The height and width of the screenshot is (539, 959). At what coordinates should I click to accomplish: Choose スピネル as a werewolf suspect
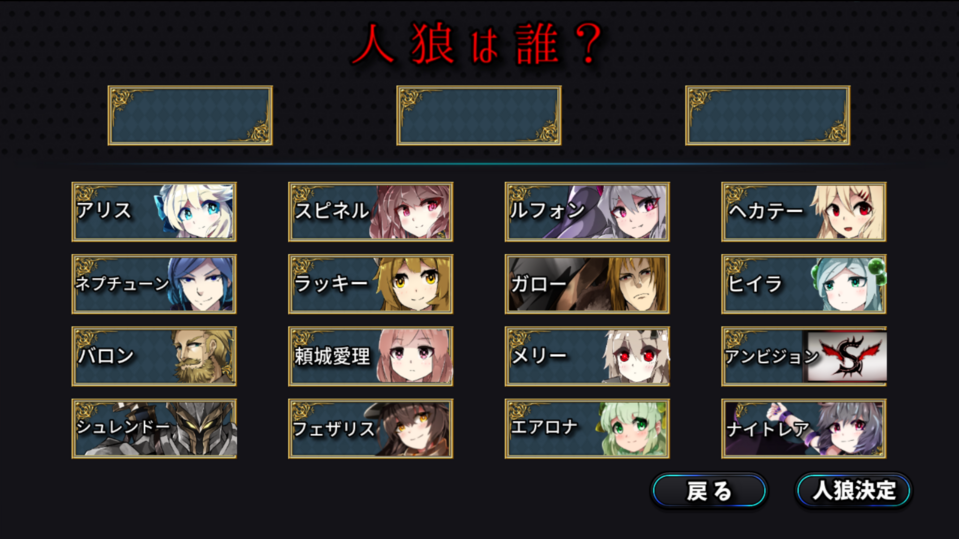[371, 212]
